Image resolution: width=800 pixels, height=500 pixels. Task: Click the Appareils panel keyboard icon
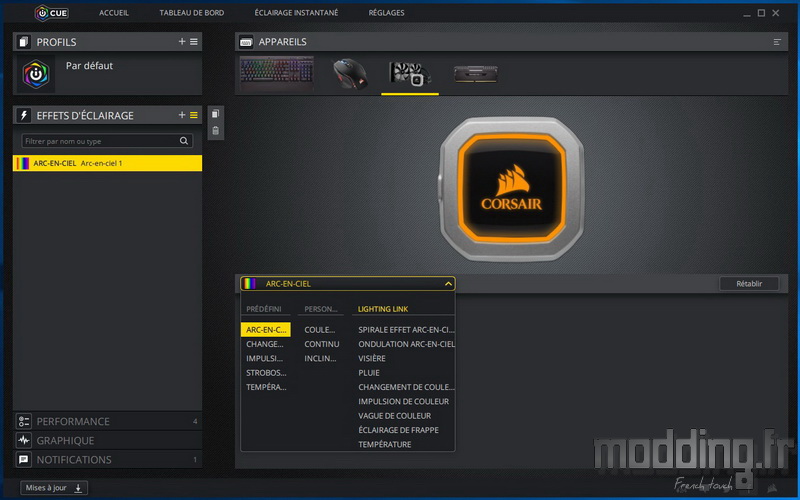pos(246,42)
